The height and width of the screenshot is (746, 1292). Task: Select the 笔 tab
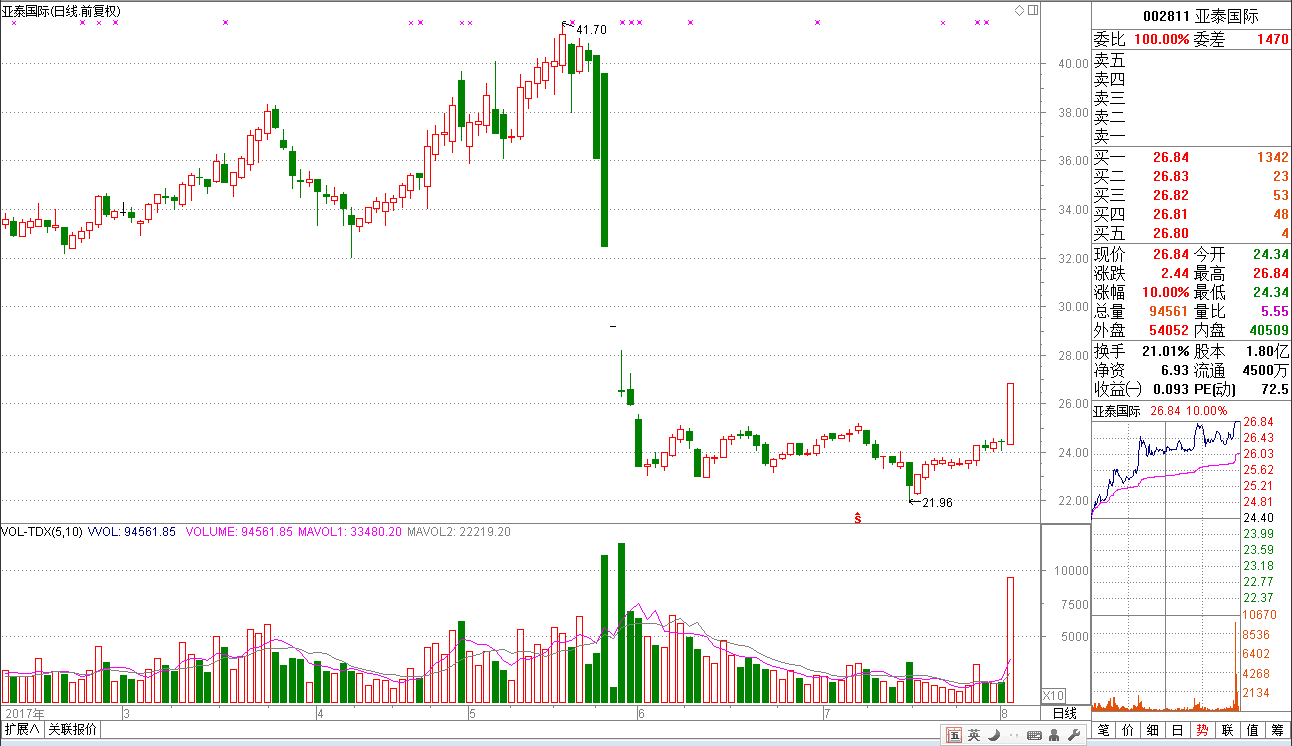coord(1104,730)
